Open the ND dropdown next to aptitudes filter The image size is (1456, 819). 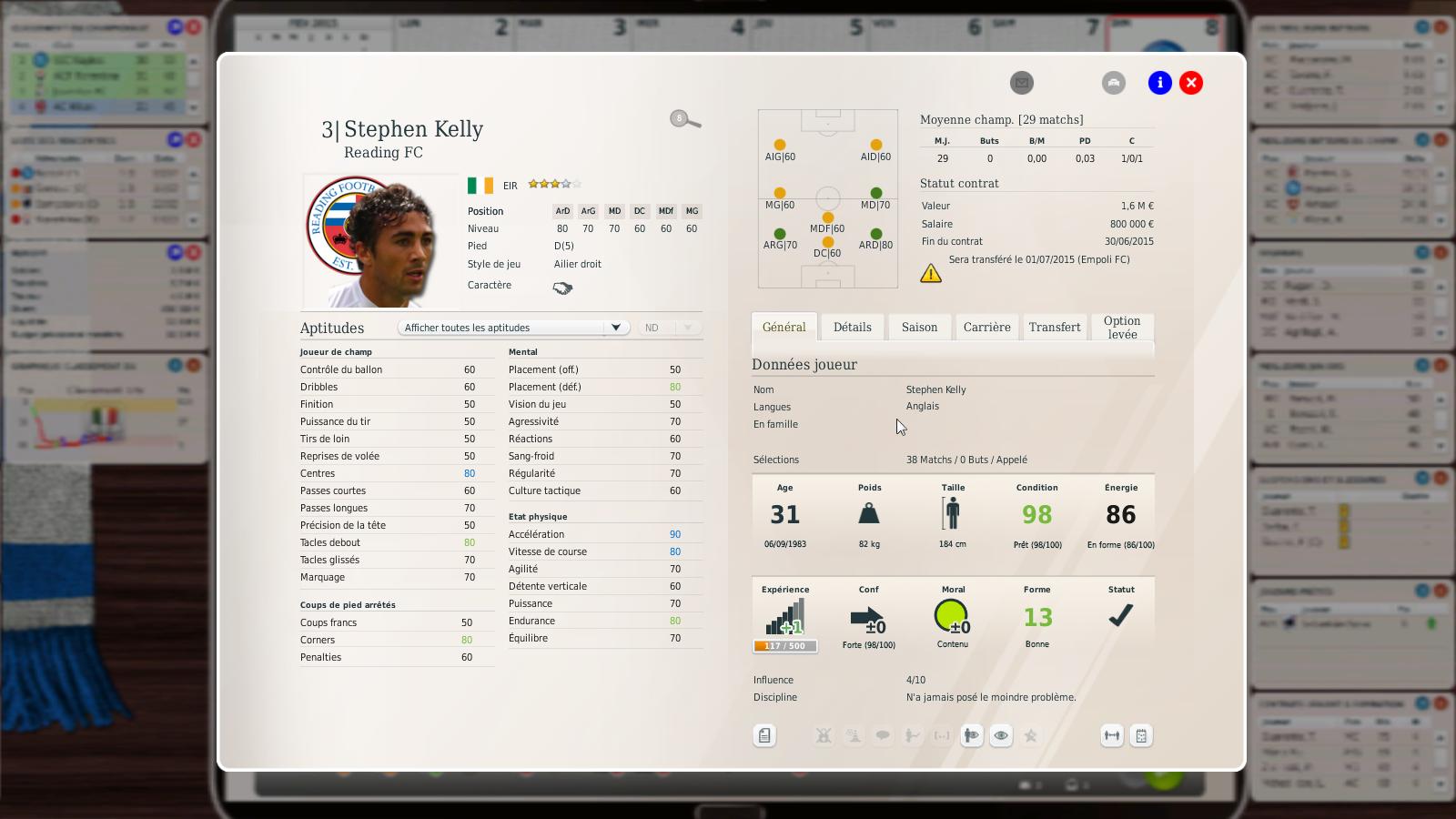click(x=670, y=328)
